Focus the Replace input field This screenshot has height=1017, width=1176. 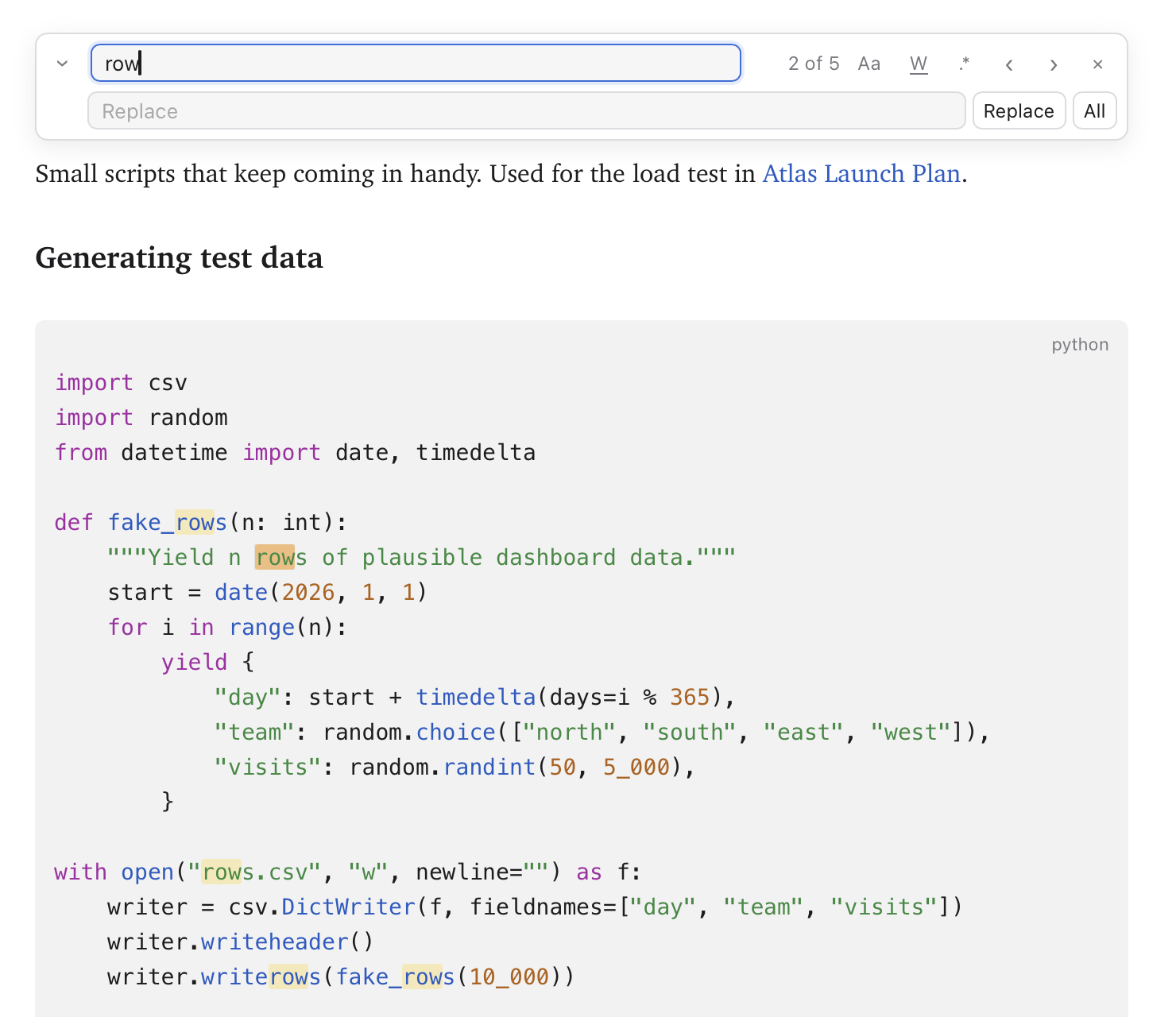pyautogui.click(x=526, y=110)
